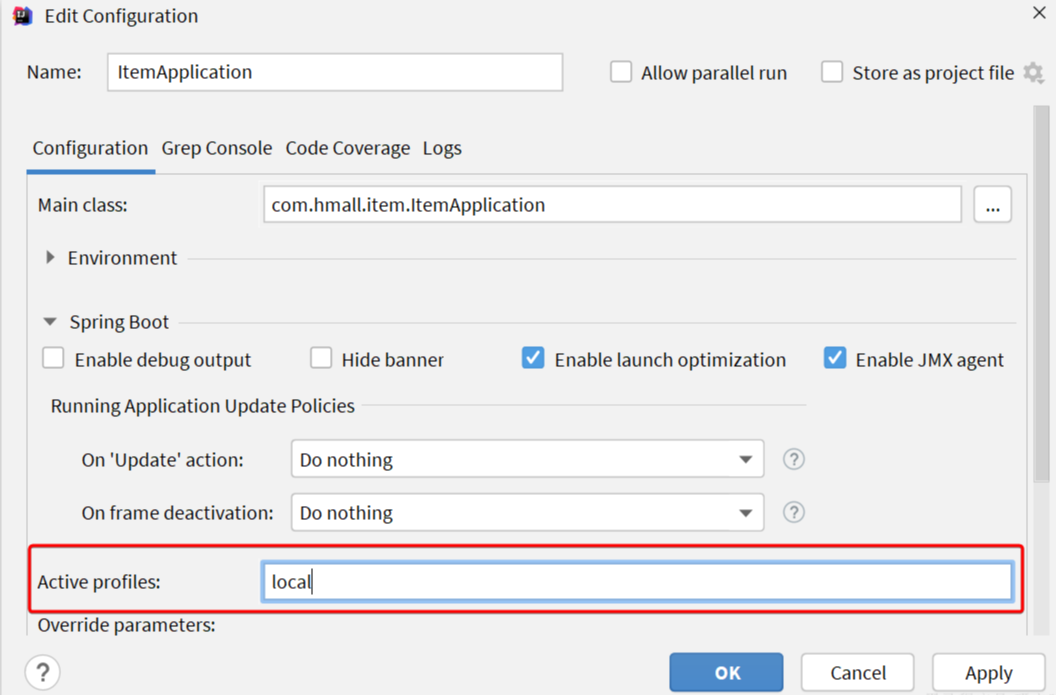Click the 'On frame deactivation:' label
Image resolution: width=1056 pixels, height=695 pixels.
pos(177,513)
